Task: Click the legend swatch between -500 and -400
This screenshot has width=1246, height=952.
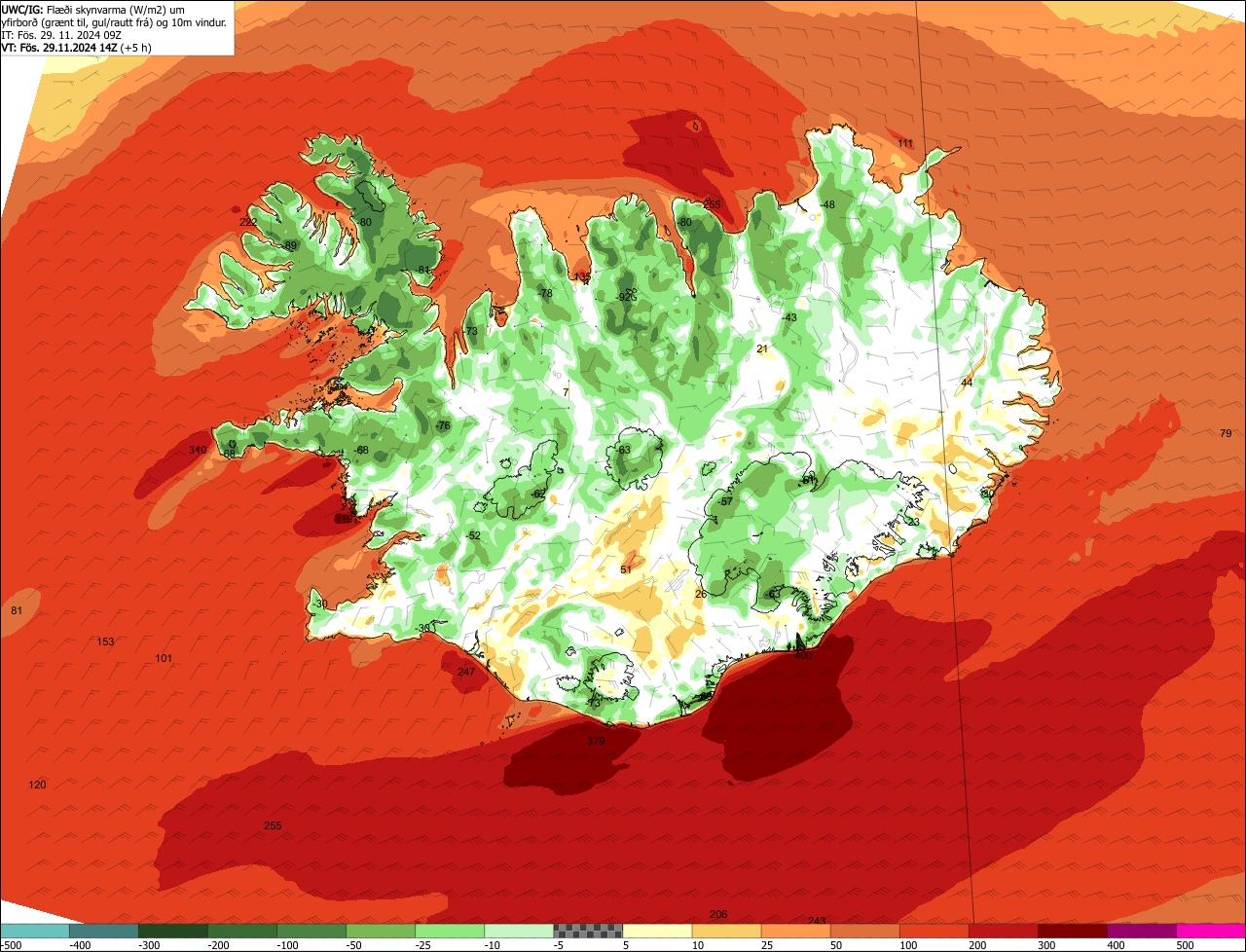Action: coord(35,931)
